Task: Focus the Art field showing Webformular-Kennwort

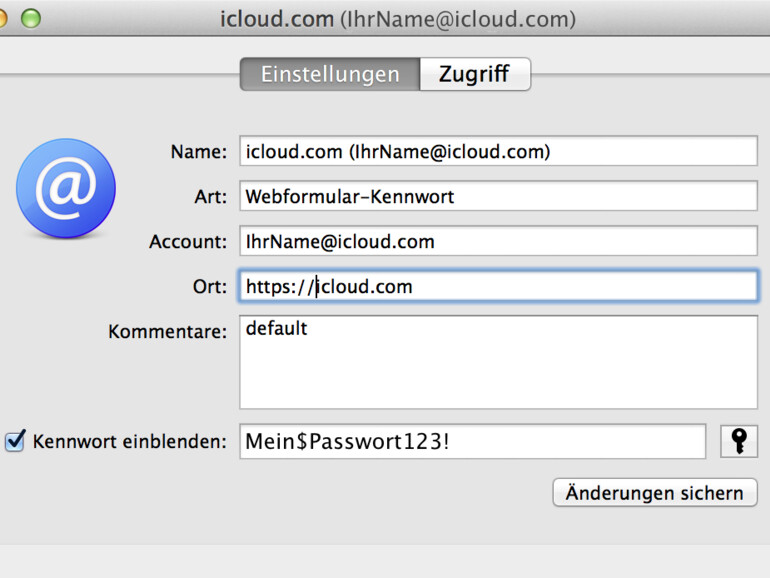Action: point(498,197)
